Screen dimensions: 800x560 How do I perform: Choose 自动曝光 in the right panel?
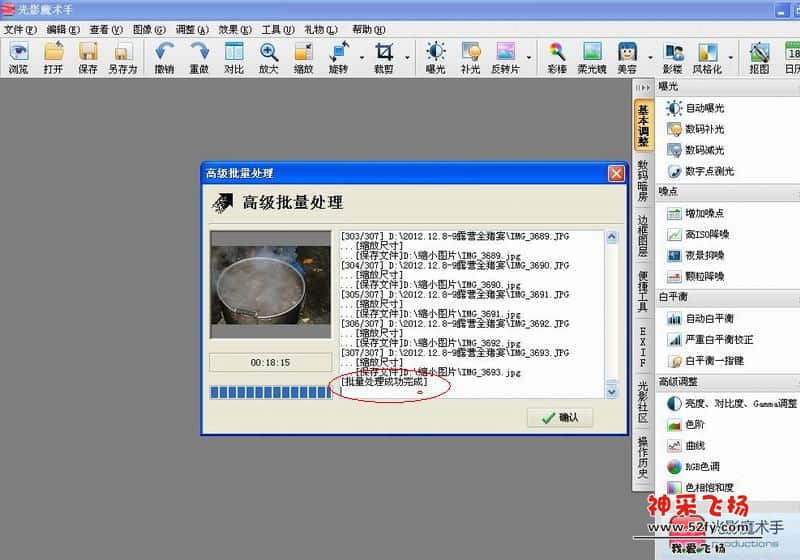coord(695,108)
